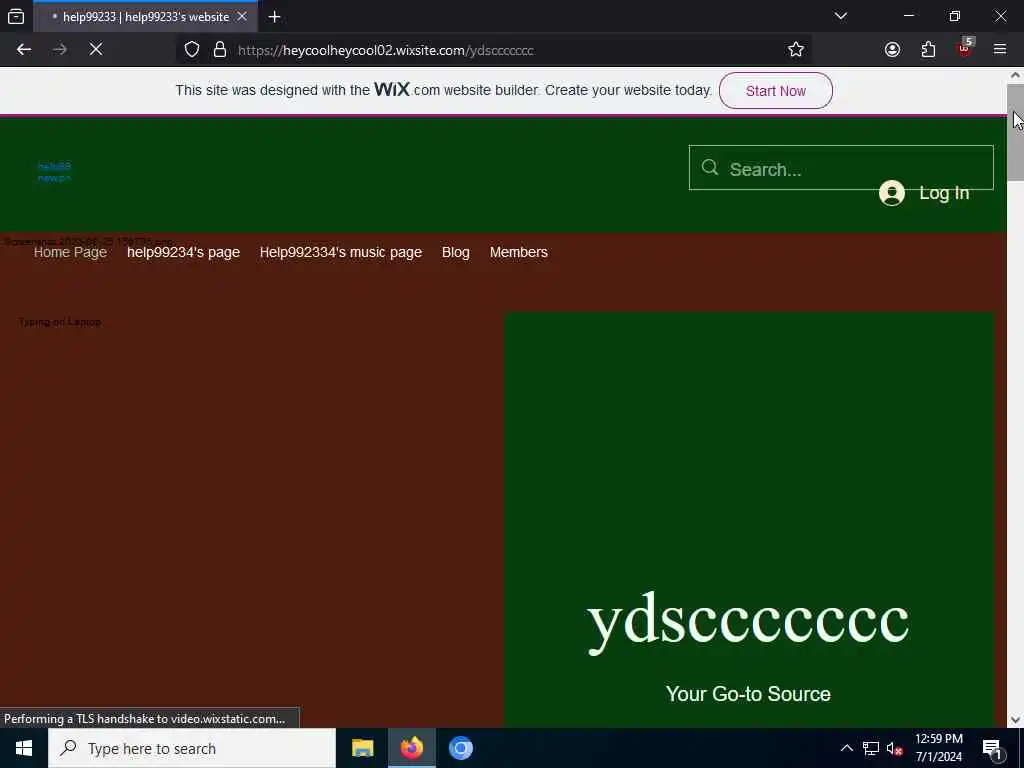This screenshot has width=1024, height=768.
Task: Open the Chromium taskbar icon
Action: point(460,748)
